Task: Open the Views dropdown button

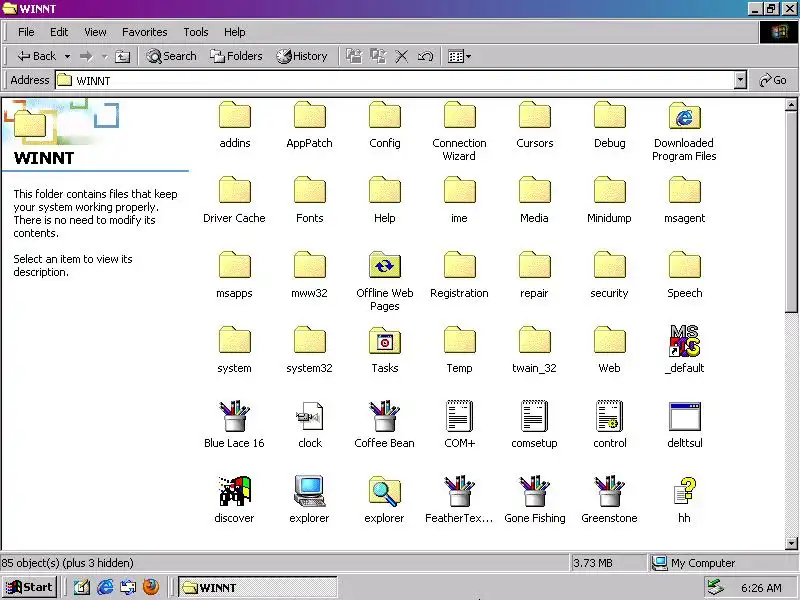Action: [459, 56]
